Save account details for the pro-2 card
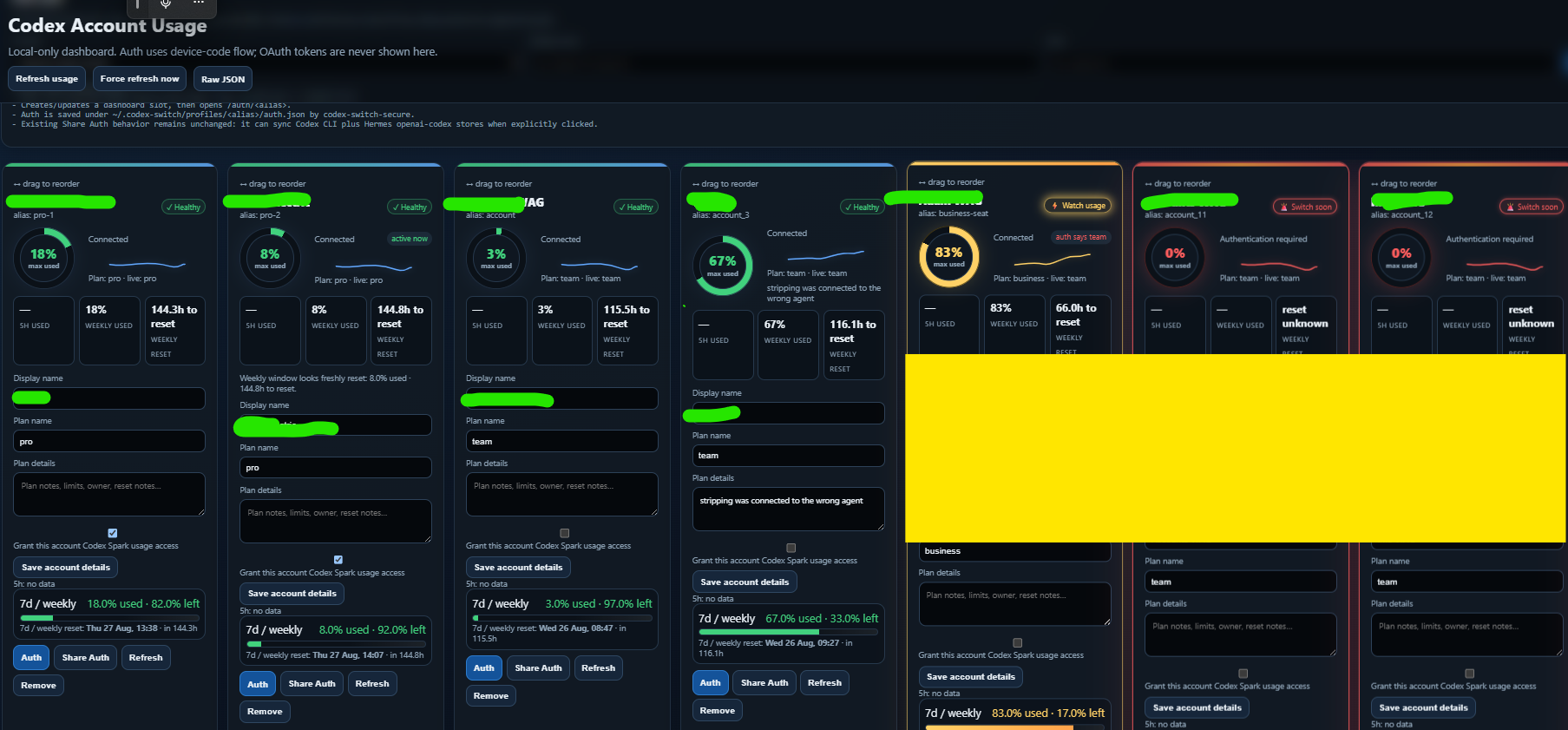 (292, 594)
